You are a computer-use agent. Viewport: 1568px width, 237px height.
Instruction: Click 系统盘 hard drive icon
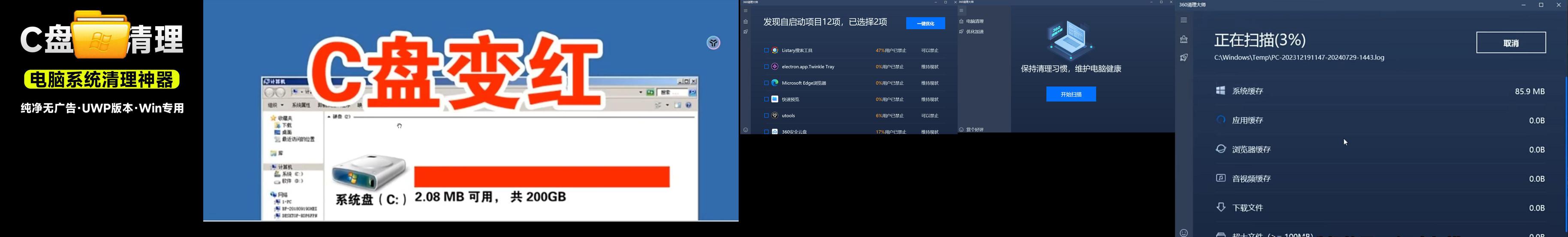(x=369, y=173)
